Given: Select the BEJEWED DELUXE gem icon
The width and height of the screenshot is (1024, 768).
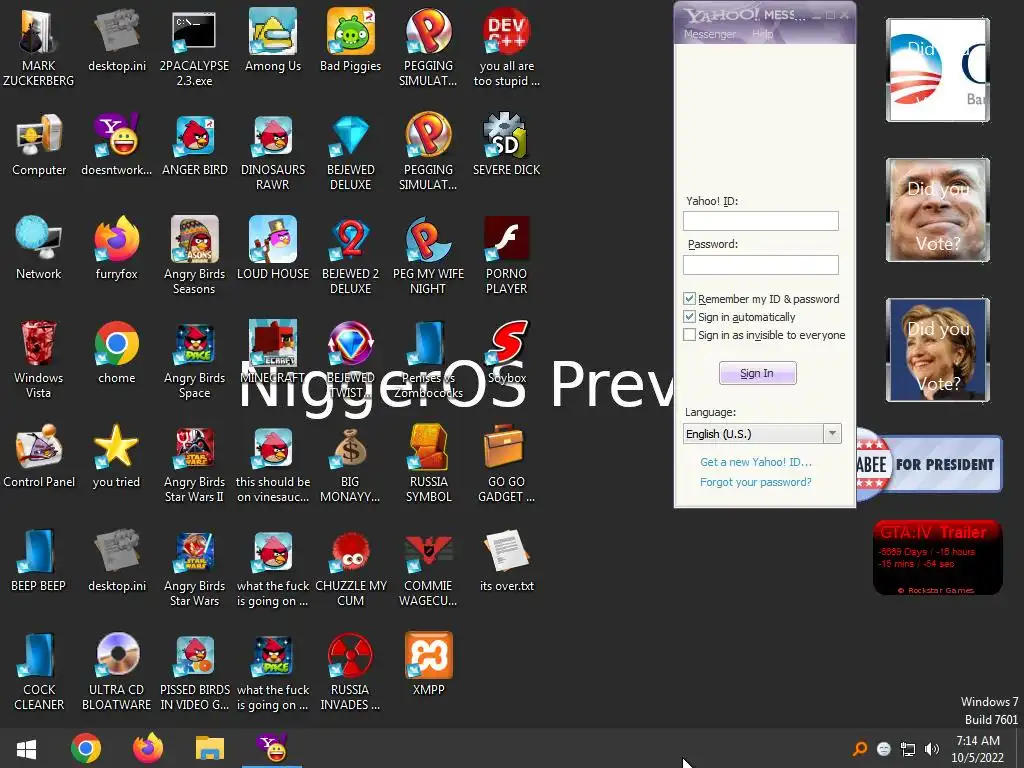Looking at the screenshot, I should [x=351, y=153].
